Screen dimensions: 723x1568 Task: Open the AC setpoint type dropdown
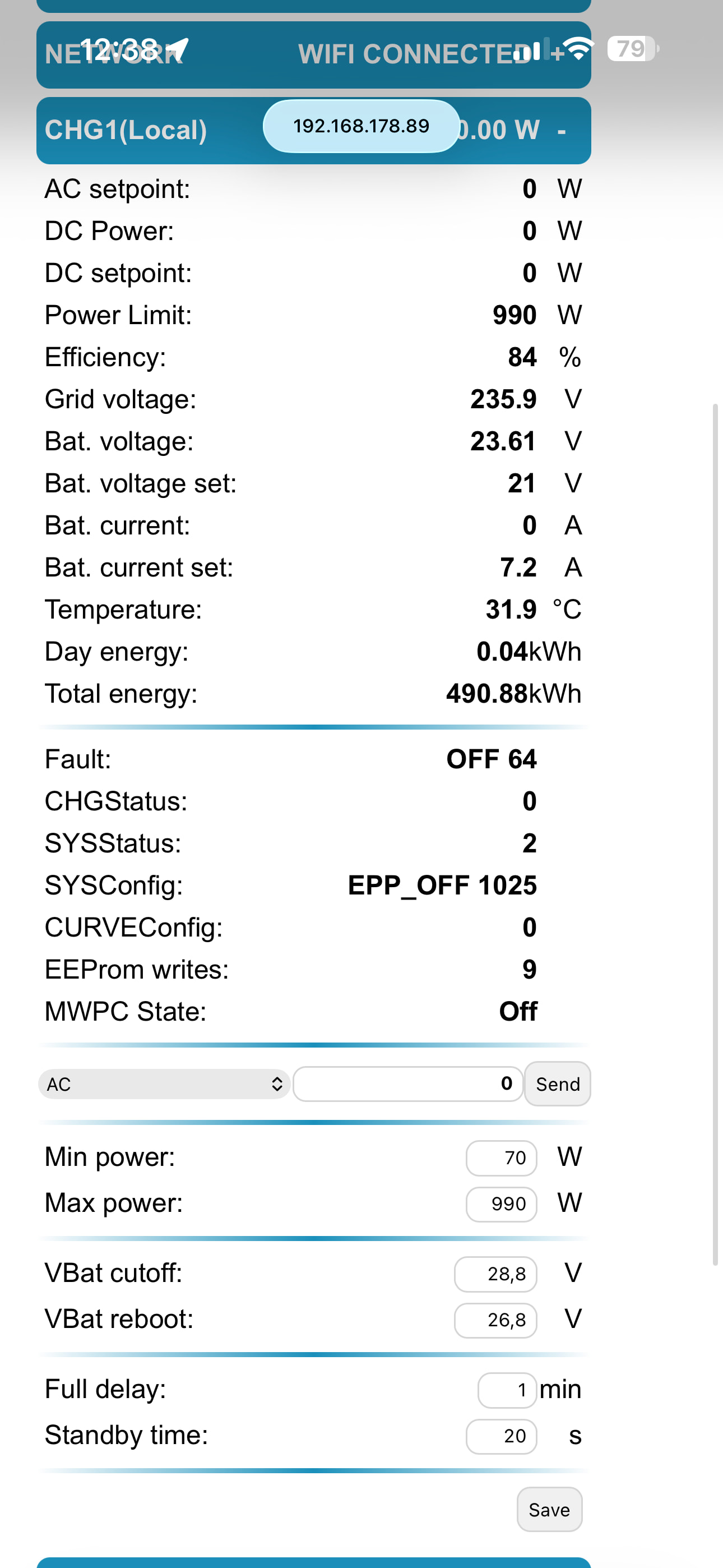point(164,1084)
